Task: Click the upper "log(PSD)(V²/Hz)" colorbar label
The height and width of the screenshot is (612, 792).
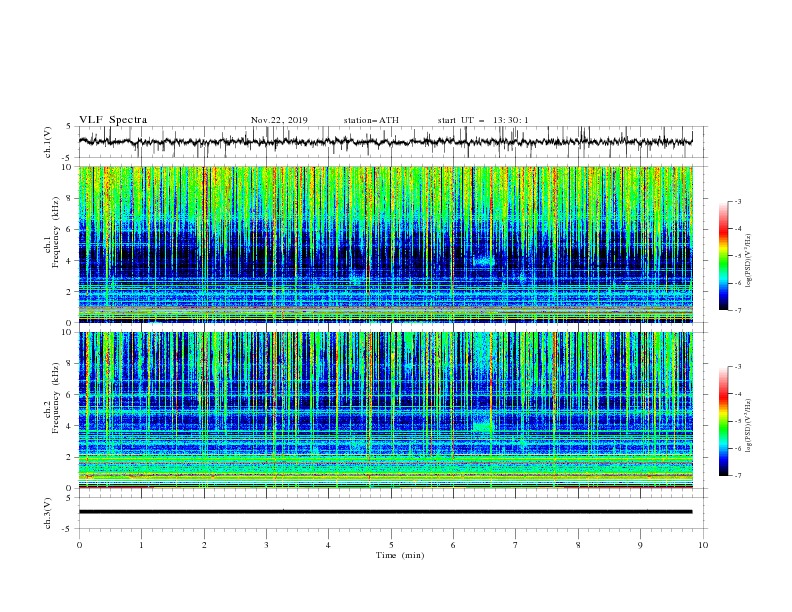Action: [749, 261]
